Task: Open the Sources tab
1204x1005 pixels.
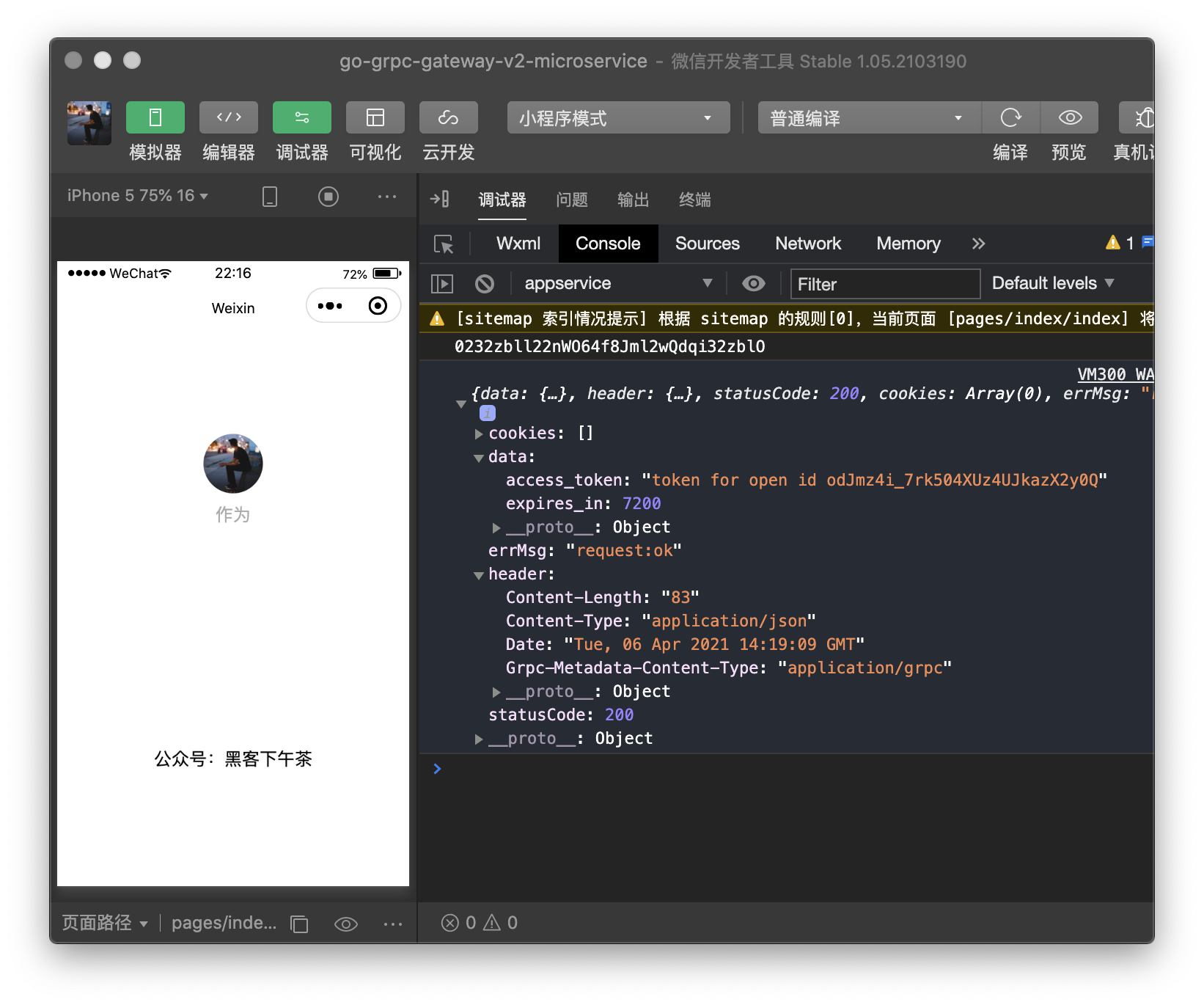Action: (x=708, y=244)
